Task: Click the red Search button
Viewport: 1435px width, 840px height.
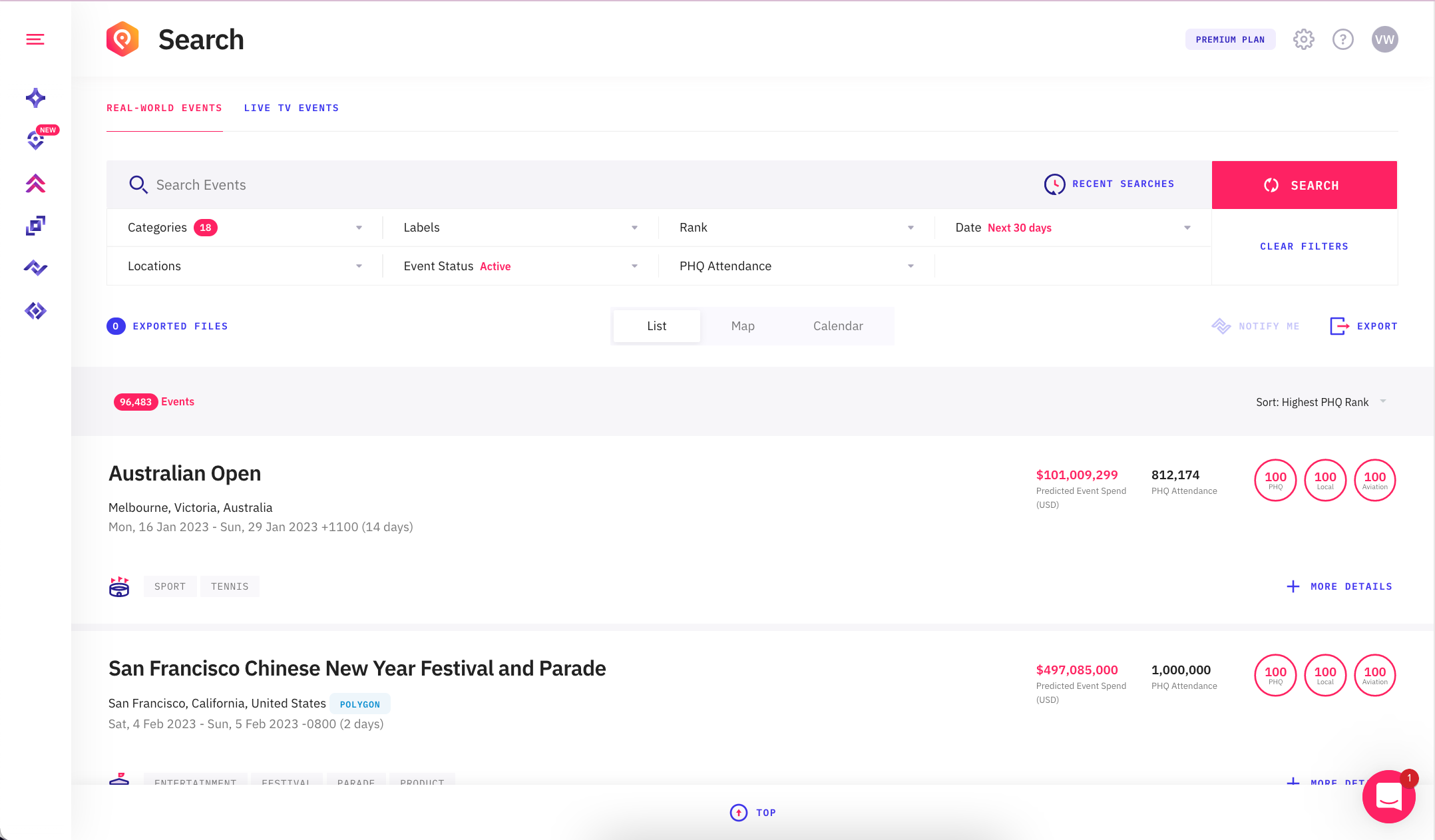Action: [1303, 185]
